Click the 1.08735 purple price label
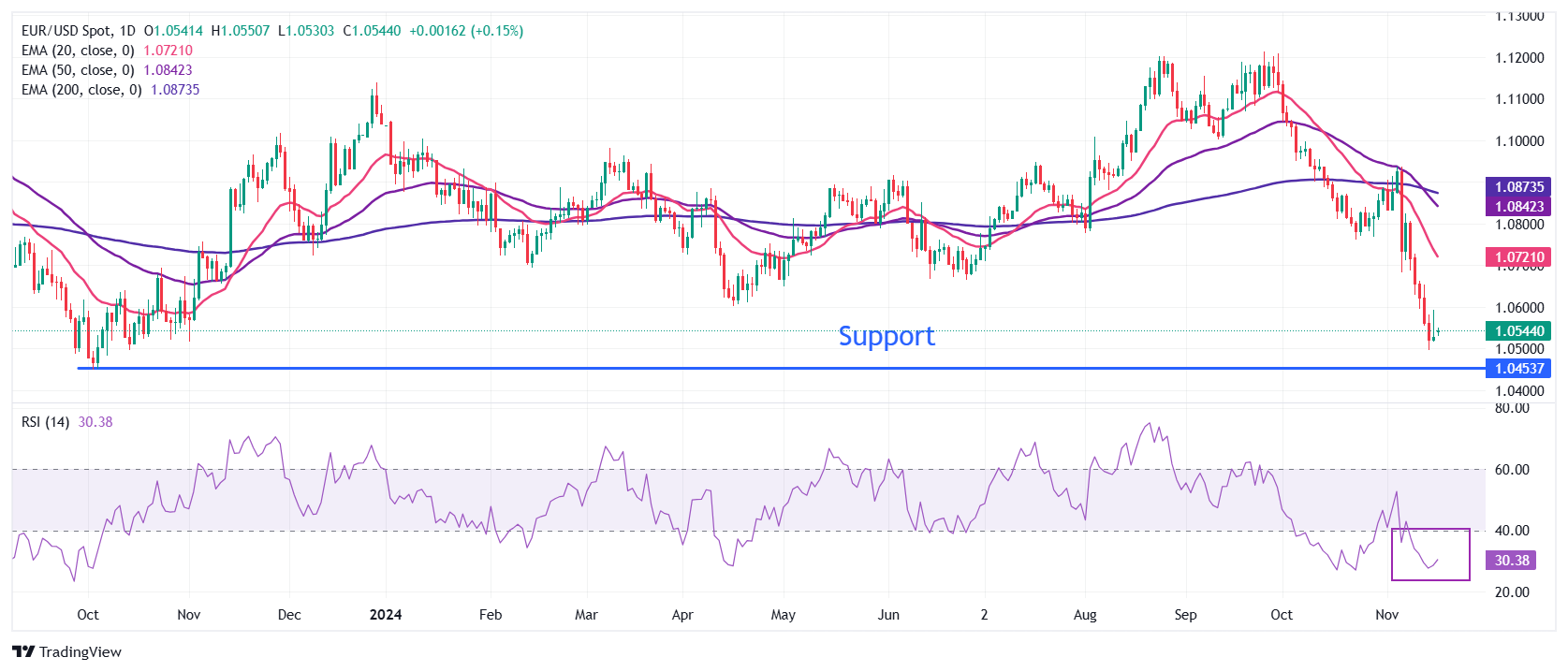Screen dimensions: 1568x672 pos(1518,187)
